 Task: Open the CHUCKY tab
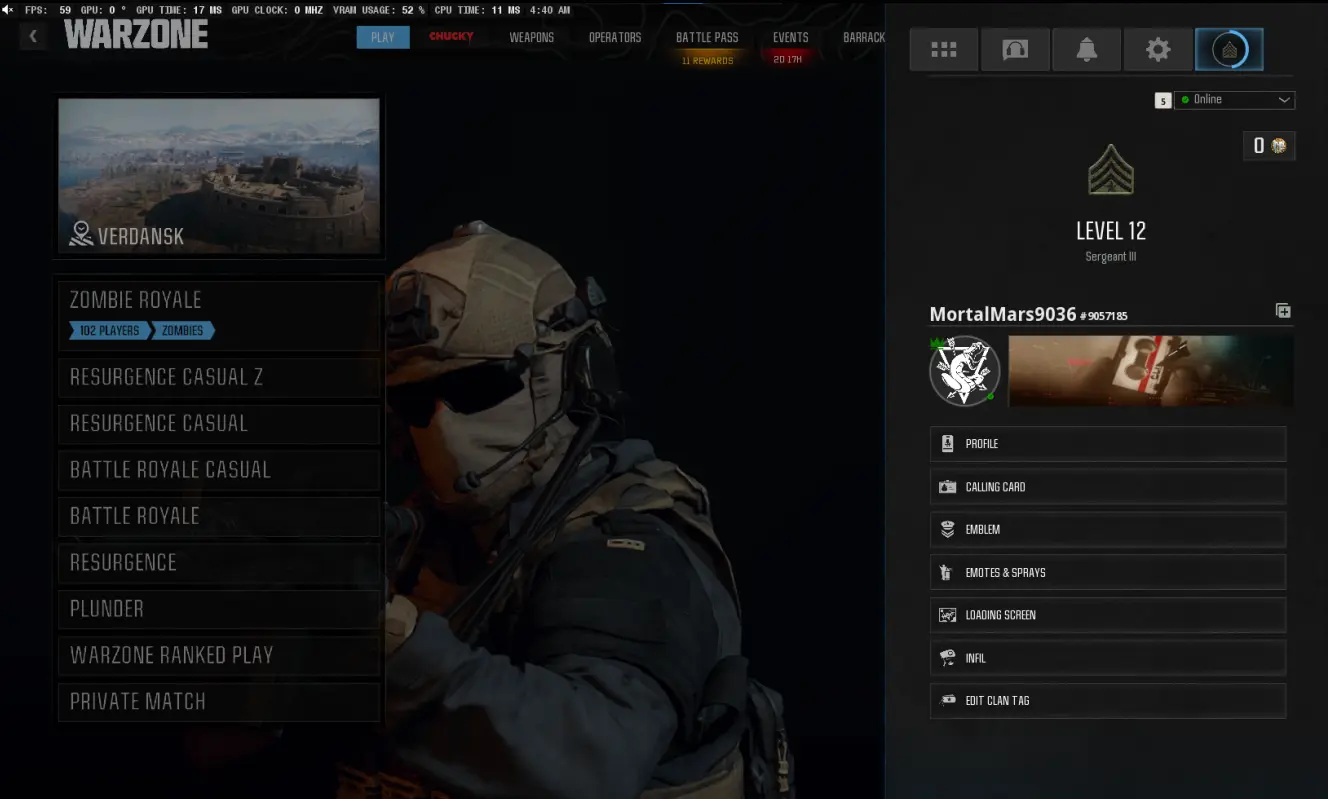point(451,37)
